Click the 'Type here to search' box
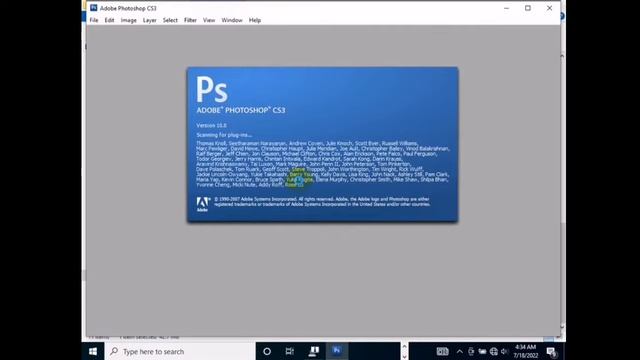The image size is (640, 360). pos(180,351)
